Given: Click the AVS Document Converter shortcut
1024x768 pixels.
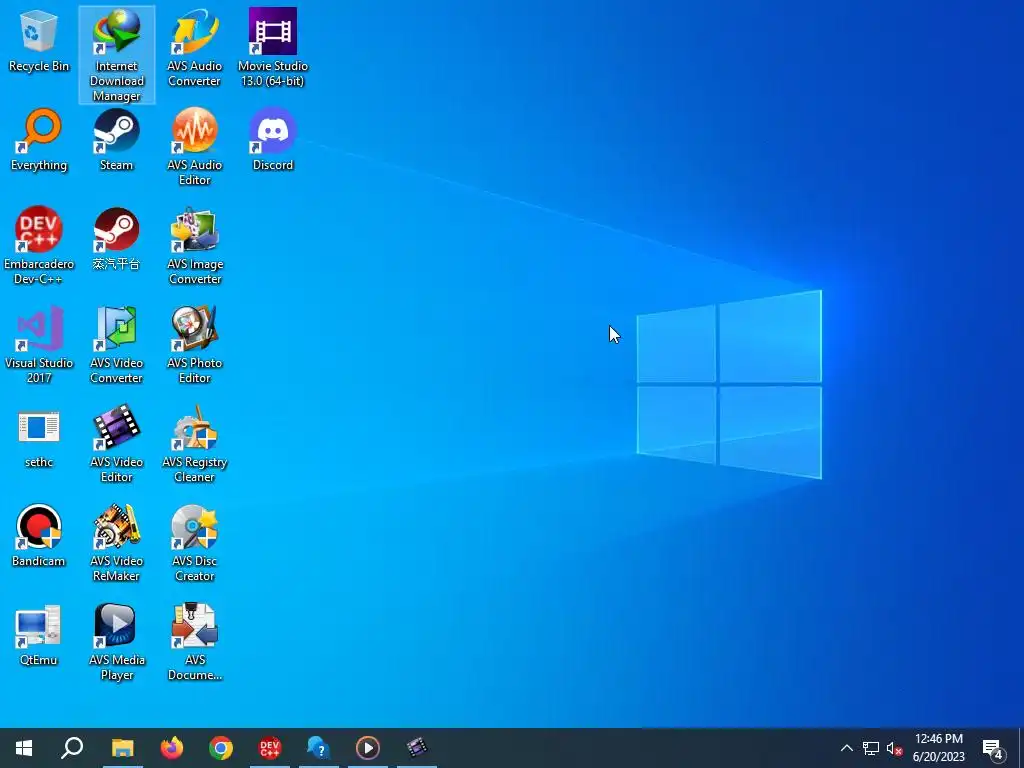Looking at the screenshot, I should [195, 643].
